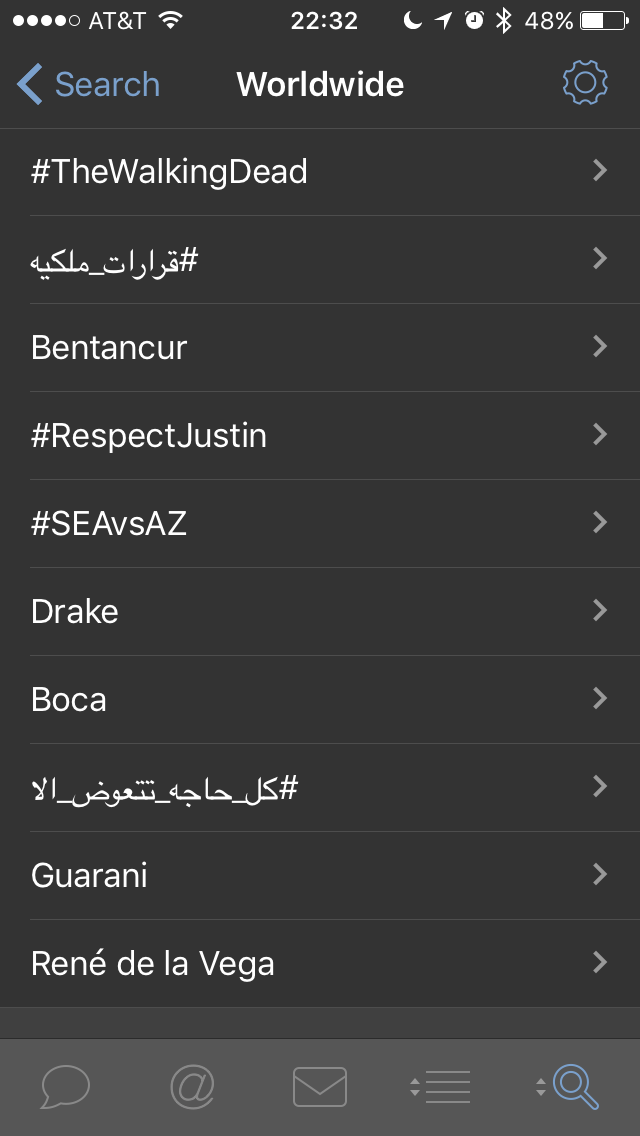Tap the search magnifier tab
Screen dimensions: 640x1136
[569, 1087]
